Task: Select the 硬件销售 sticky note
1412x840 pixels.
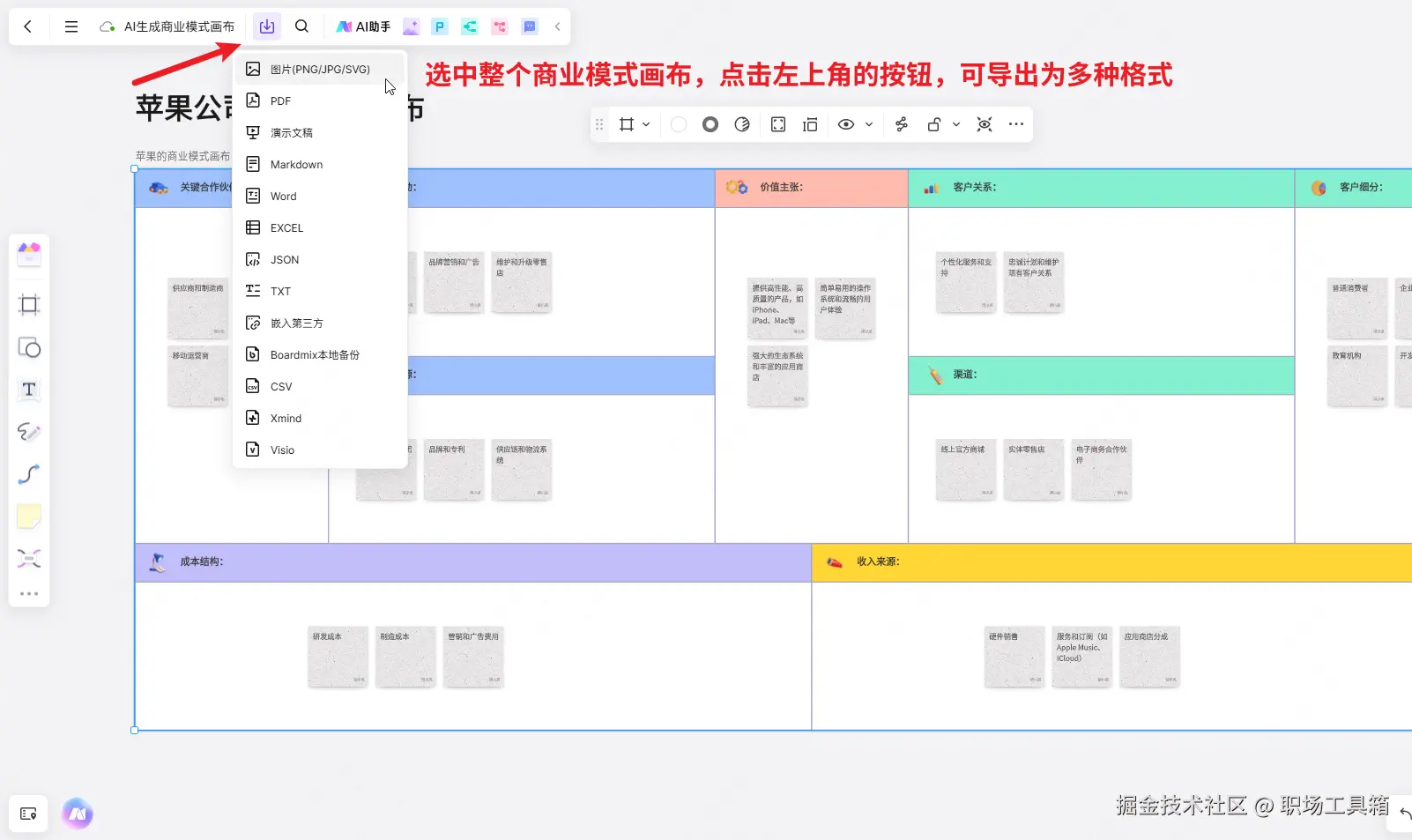Action: tap(1014, 658)
